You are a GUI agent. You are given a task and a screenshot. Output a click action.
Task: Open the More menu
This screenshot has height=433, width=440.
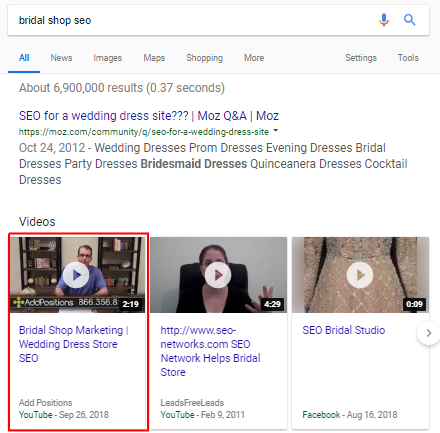click(254, 58)
